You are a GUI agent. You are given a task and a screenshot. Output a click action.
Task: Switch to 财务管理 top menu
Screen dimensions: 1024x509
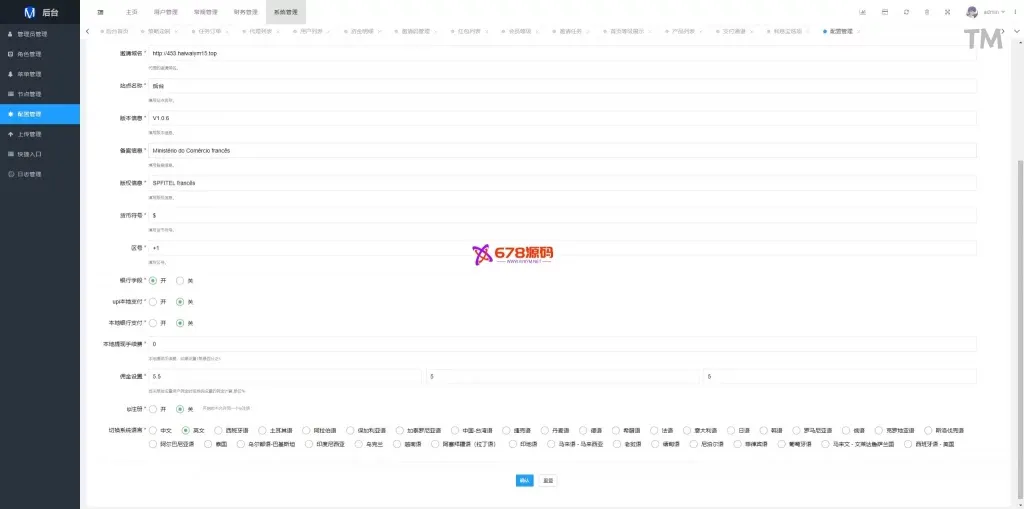[244, 12]
